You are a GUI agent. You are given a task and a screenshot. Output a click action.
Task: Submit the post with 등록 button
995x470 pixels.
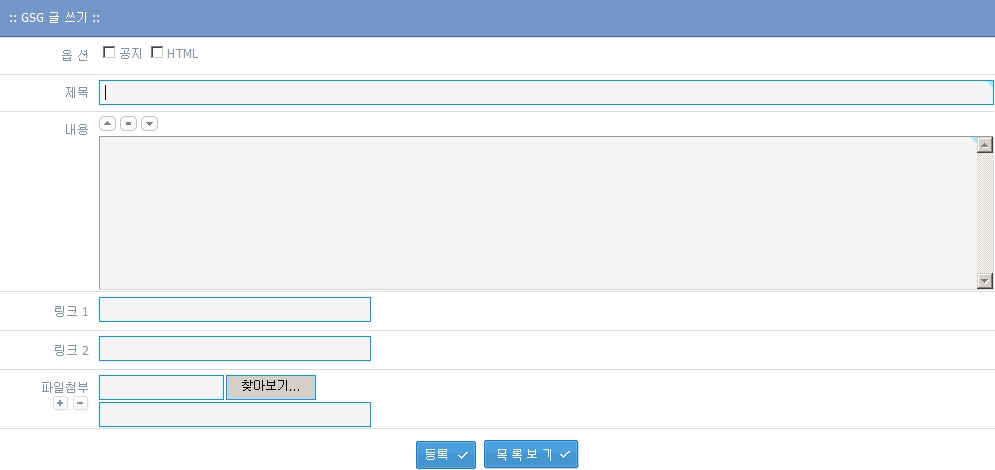(445, 455)
